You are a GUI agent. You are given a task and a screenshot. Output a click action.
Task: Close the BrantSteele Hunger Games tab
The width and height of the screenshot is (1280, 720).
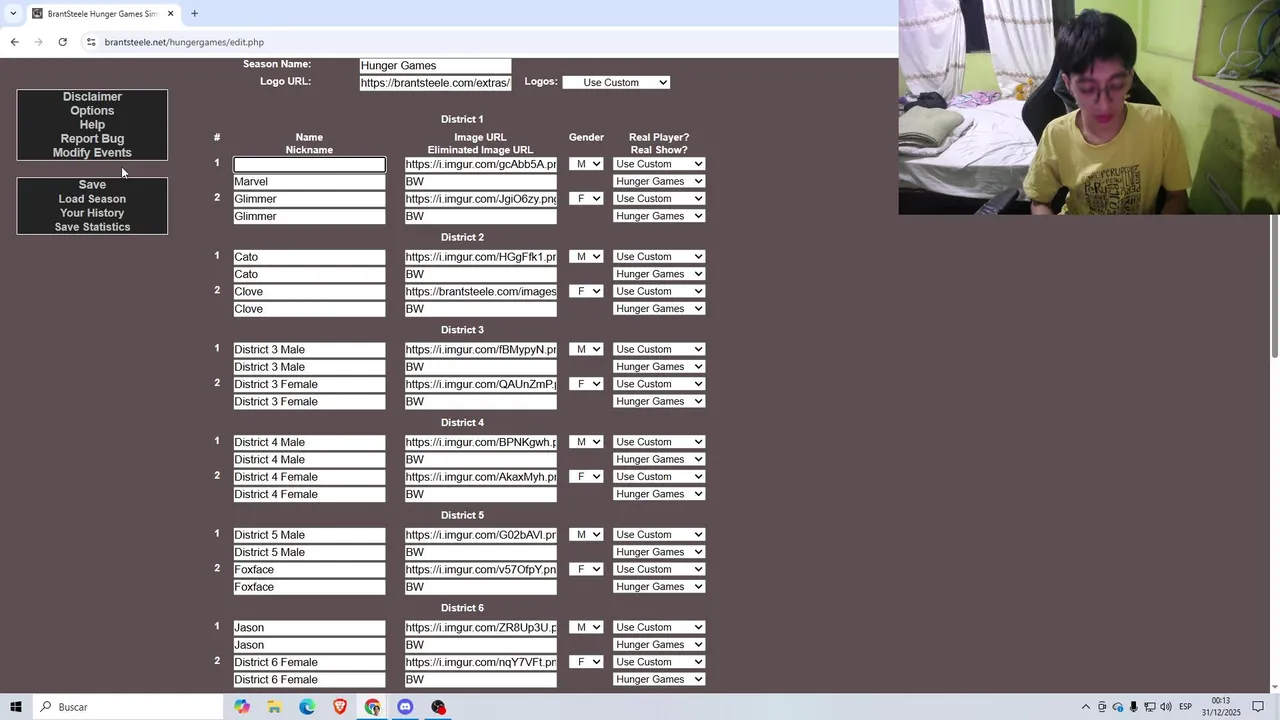(x=170, y=13)
